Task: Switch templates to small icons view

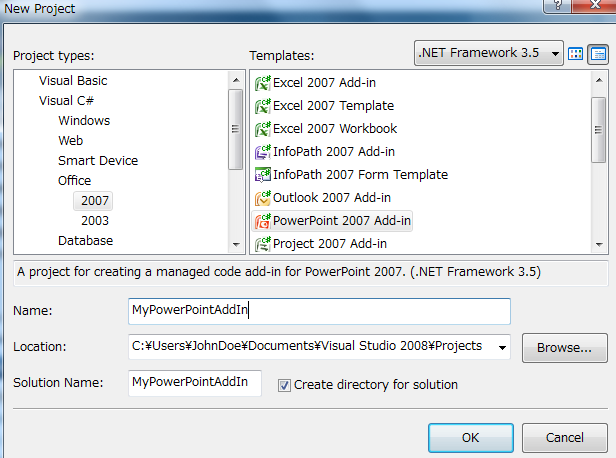Action: click(598, 54)
